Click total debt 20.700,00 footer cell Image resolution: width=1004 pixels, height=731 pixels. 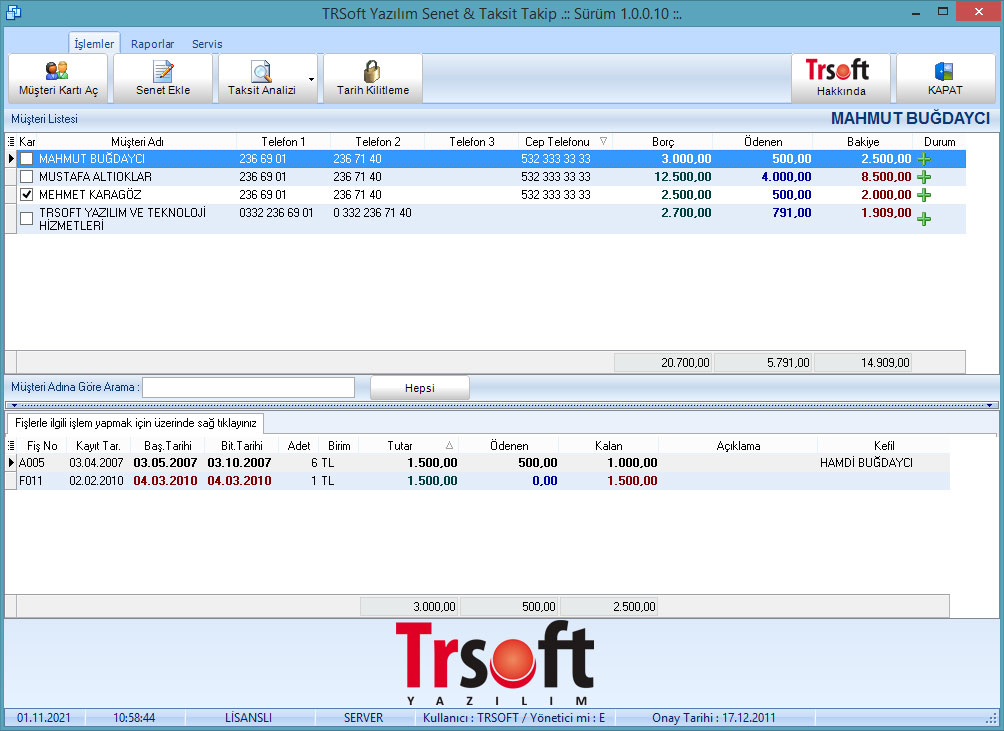pyautogui.click(x=663, y=362)
